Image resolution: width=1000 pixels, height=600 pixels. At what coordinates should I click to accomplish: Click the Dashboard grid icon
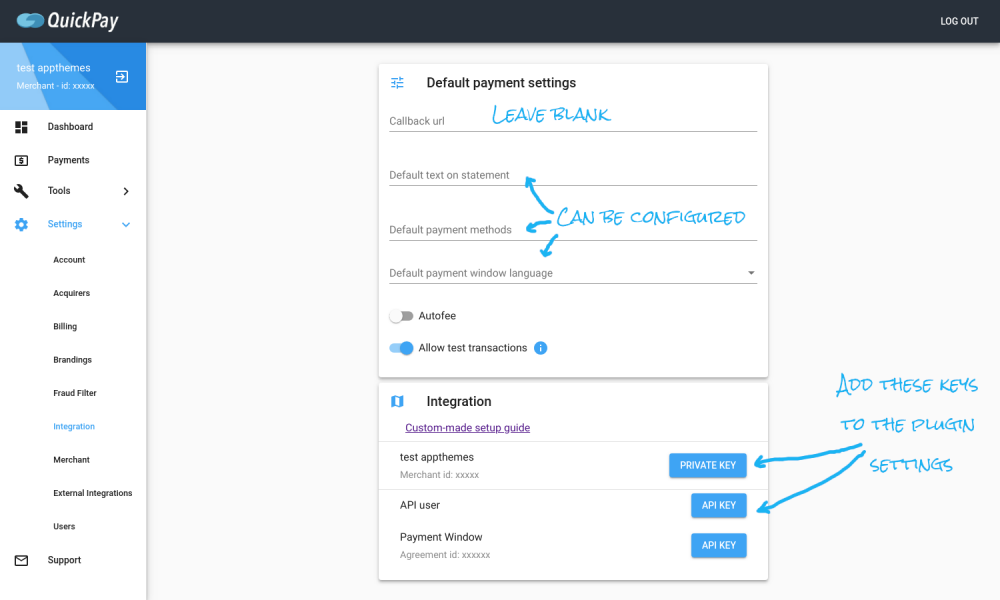point(21,127)
